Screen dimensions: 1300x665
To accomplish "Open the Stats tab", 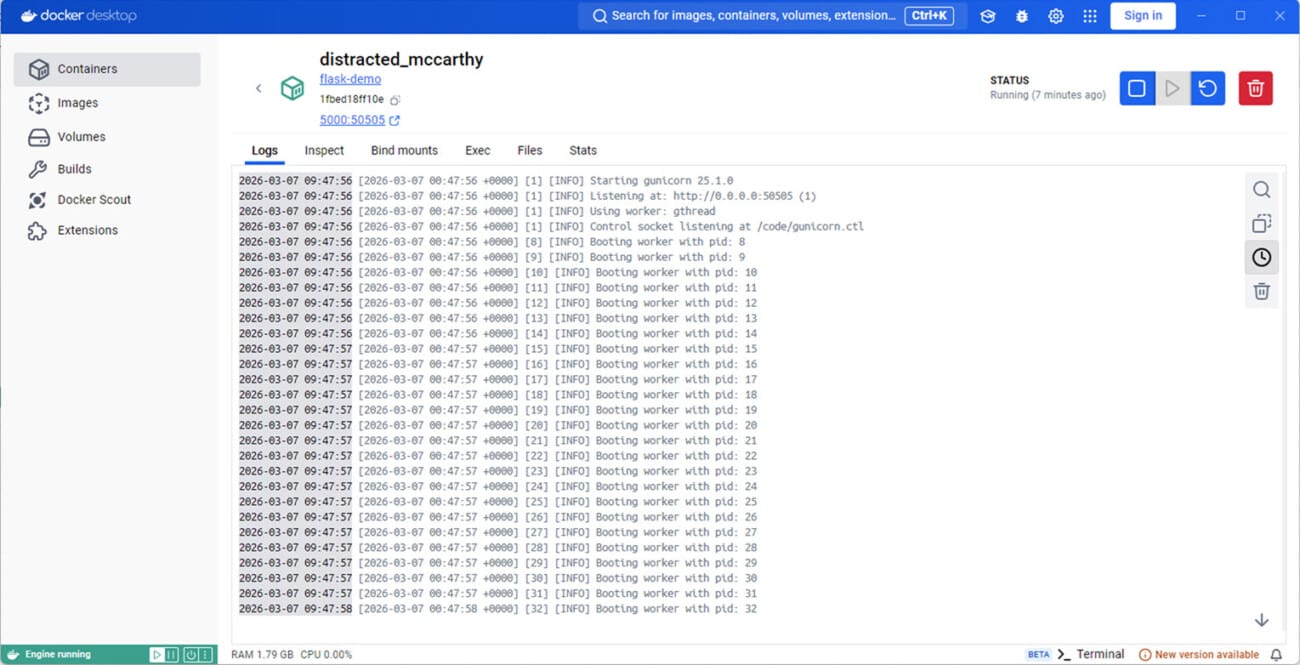I will (x=582, y=151).
